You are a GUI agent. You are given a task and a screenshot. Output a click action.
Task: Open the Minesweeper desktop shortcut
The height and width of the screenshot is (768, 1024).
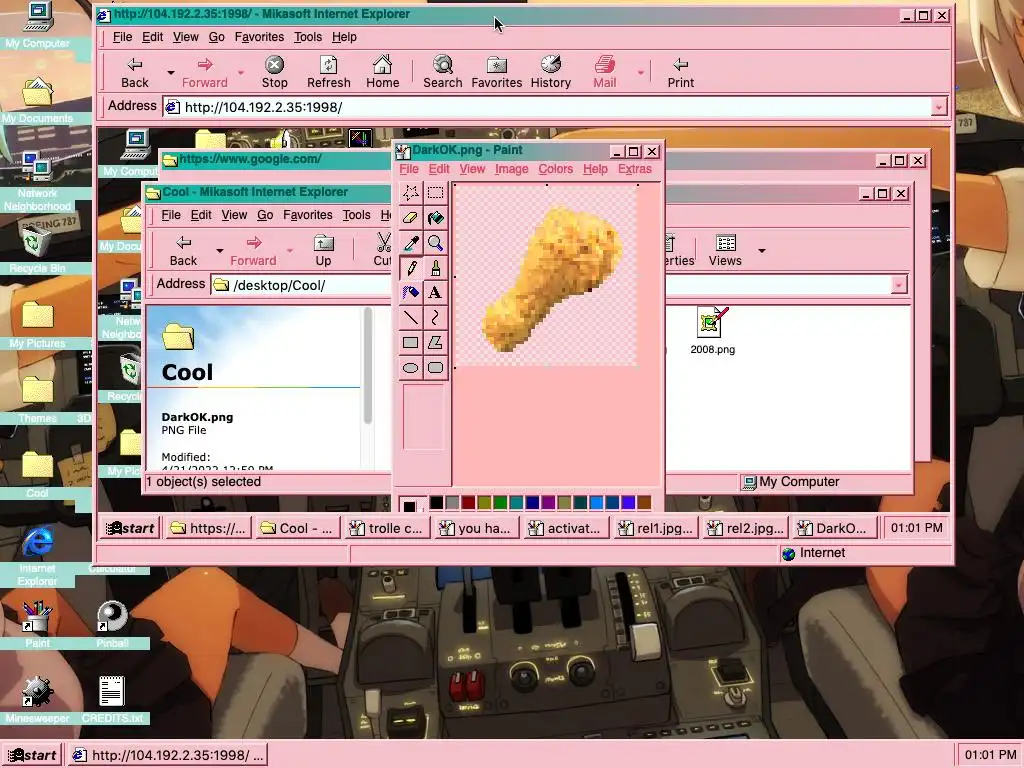click(x=37, y=700)
